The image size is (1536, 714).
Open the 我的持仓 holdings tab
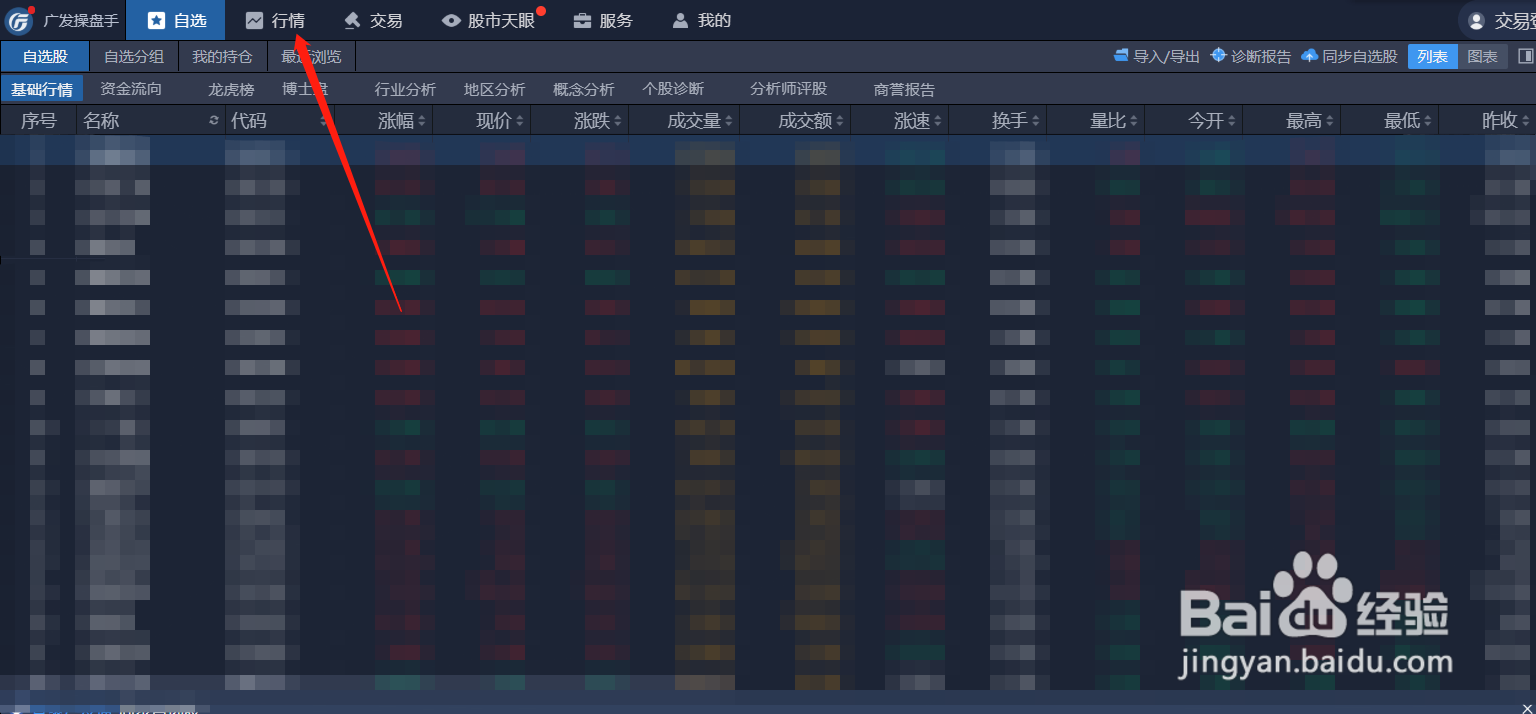click(222, 57)
